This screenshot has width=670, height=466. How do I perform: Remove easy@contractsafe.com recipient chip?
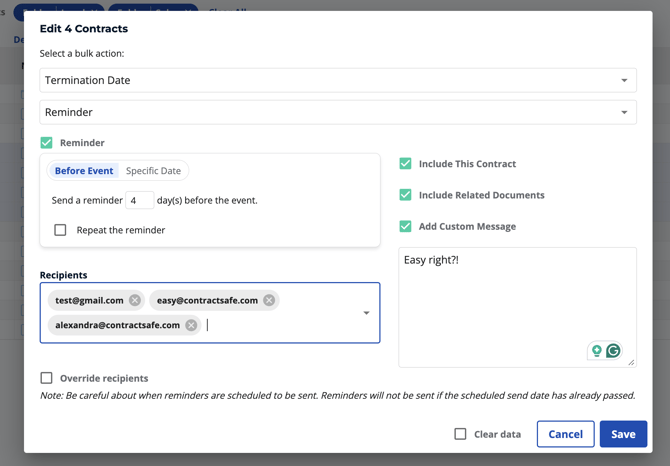(269, 300)
